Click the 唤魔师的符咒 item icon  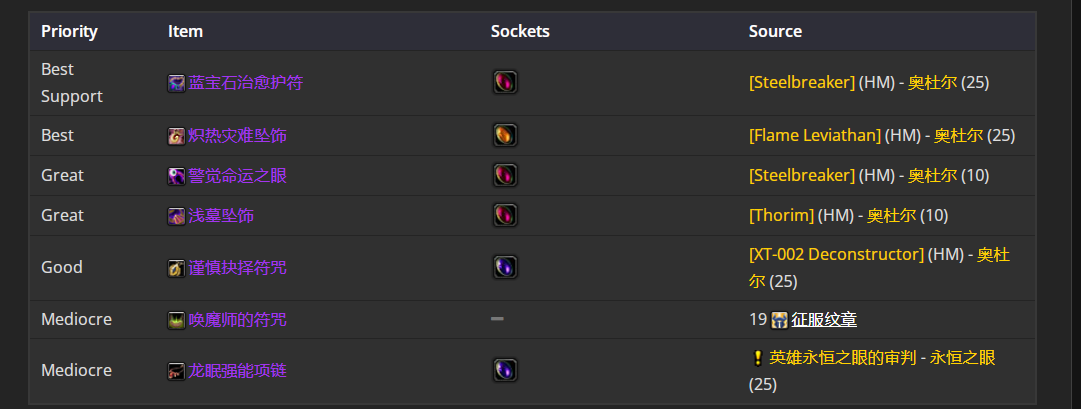tap(176, 320)
